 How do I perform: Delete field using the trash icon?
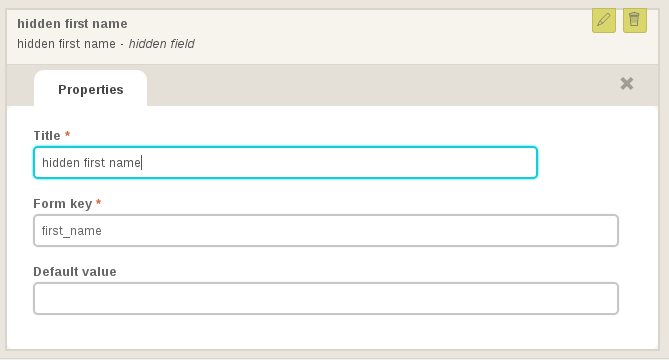coord(635,20)
